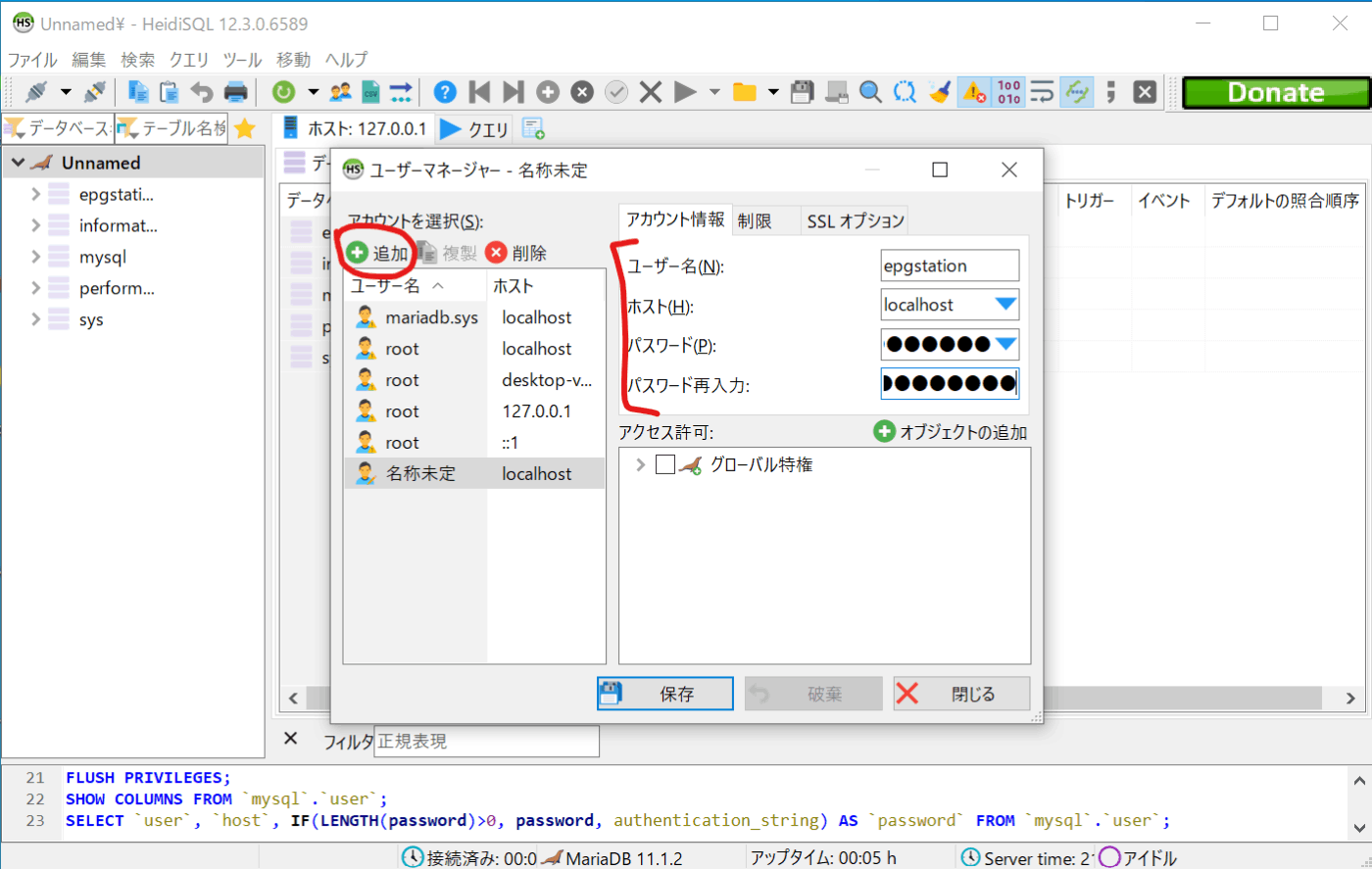Click the ユーザー名 input field
This screenshot has width=1372, height=869.
950,266
